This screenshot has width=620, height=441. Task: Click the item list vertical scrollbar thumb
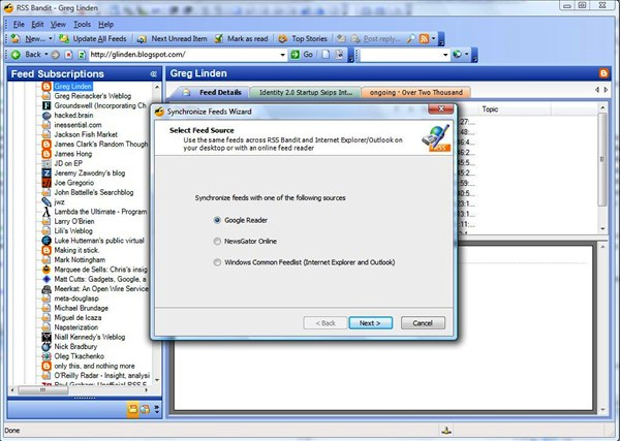tap(602, 159)
